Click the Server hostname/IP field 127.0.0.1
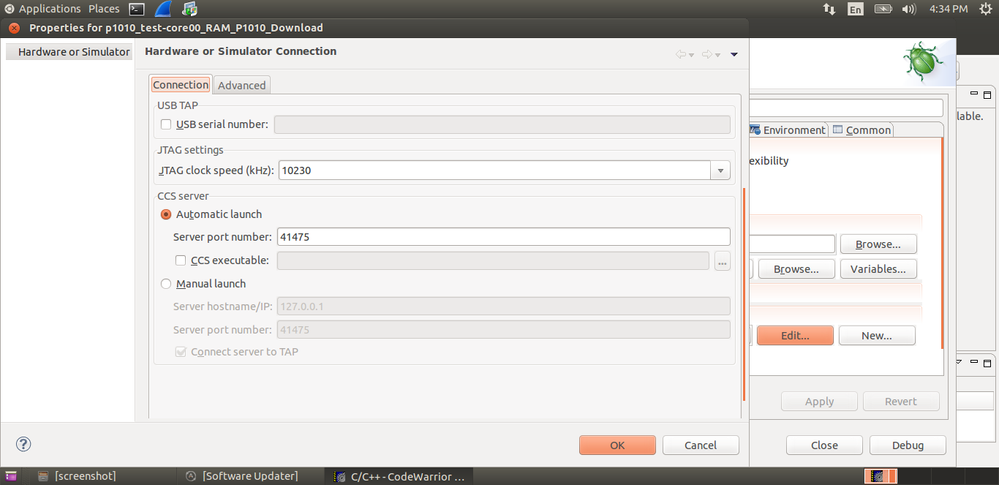The width and height of the screenshot is (999, 485). click(x=503, y=307)
